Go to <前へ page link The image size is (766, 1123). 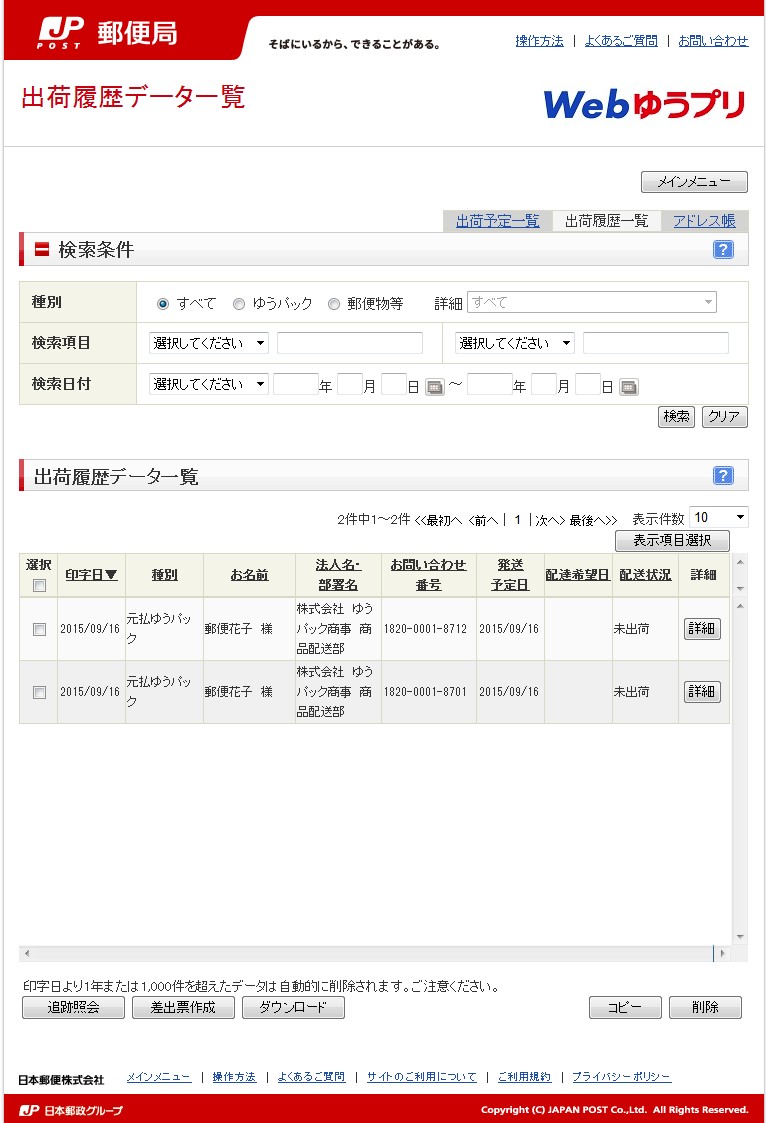[483, 520]
